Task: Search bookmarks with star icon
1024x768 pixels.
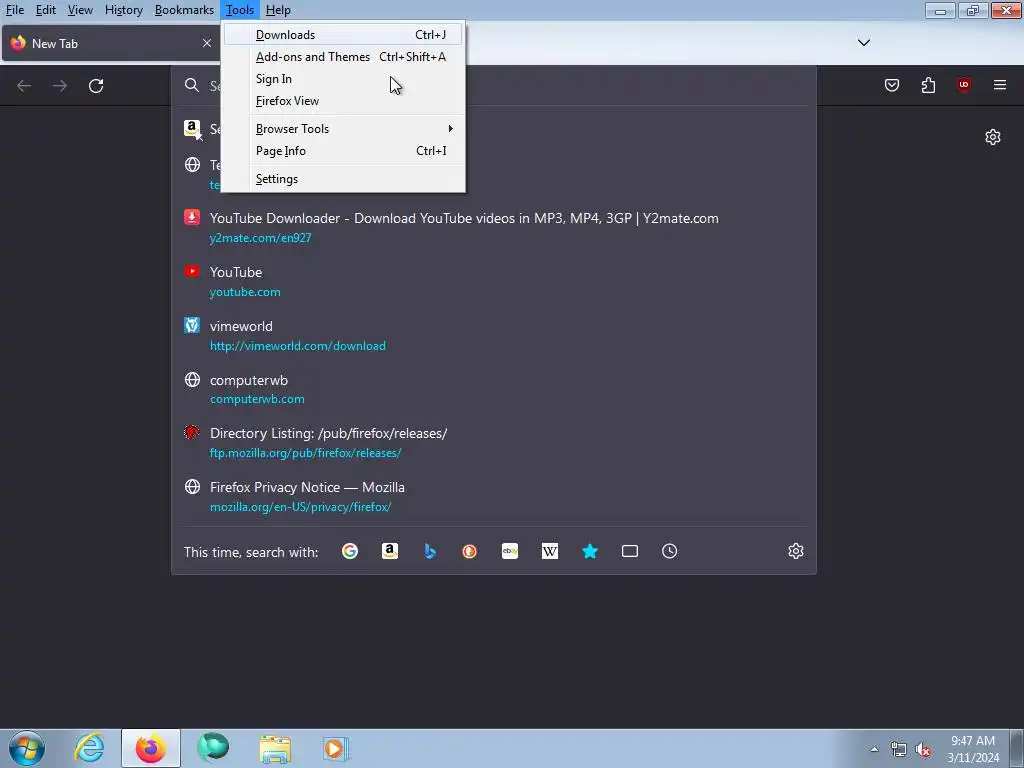Action: [590, 551]
